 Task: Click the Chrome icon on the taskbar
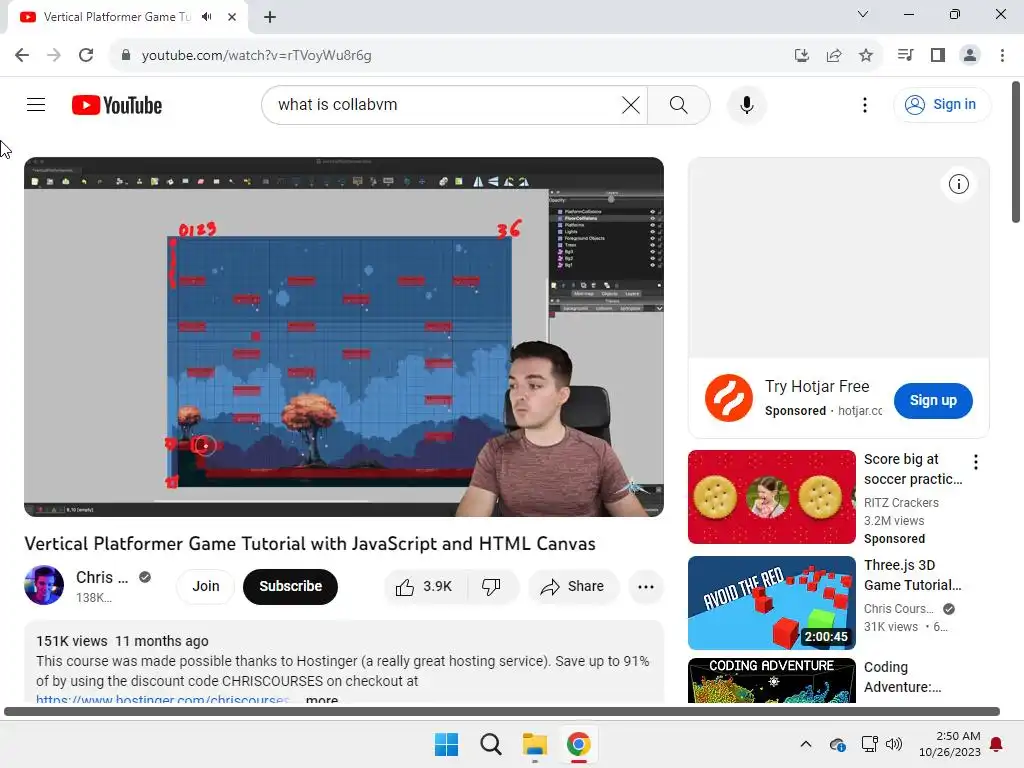(x=578, y=744)
